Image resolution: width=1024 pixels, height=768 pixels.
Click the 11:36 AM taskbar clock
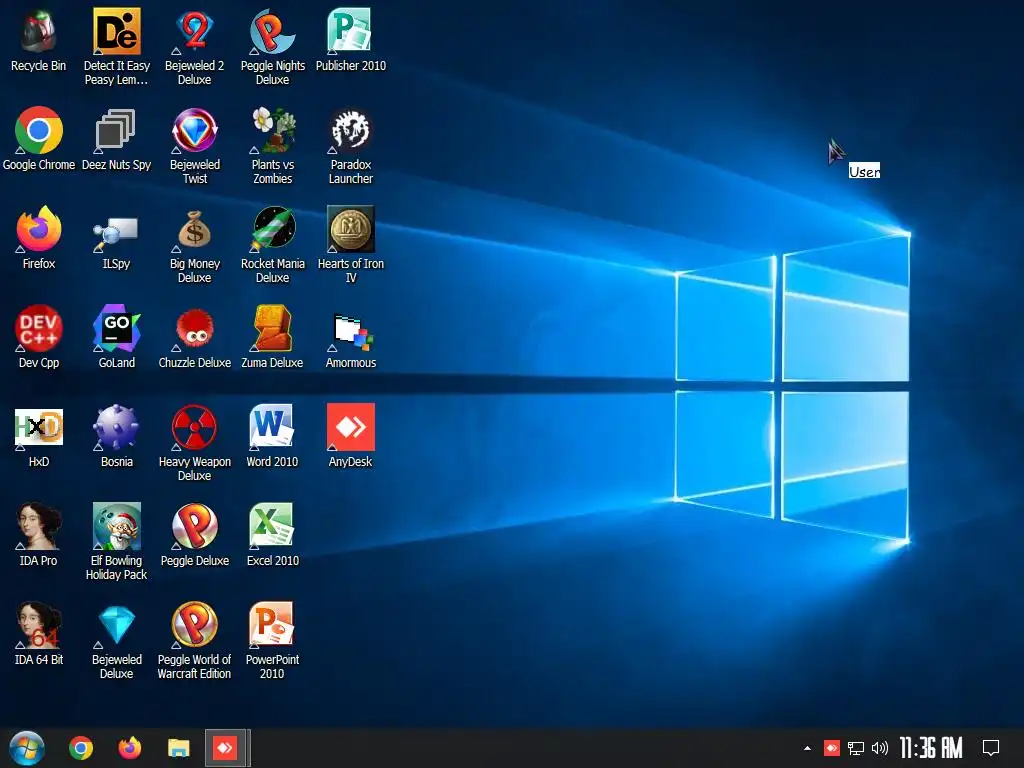click(x=931, y=748)
